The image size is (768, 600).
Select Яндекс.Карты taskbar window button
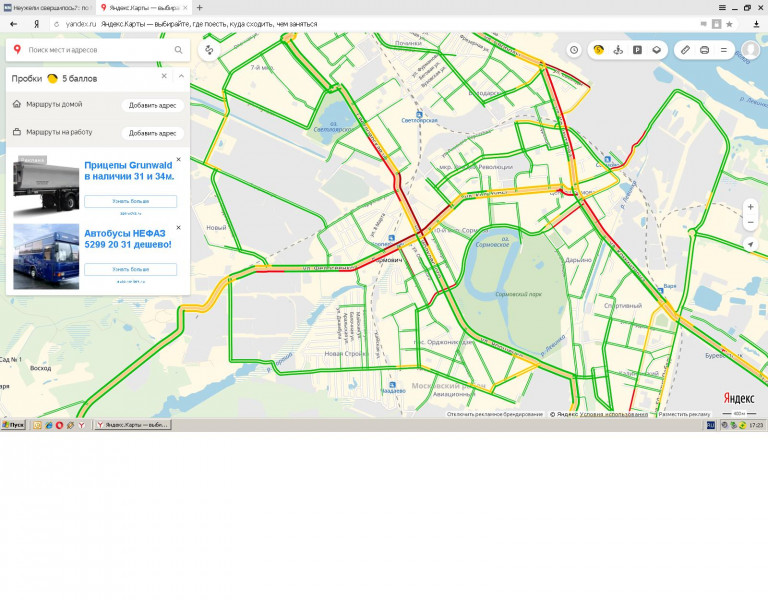coord(132,425)
